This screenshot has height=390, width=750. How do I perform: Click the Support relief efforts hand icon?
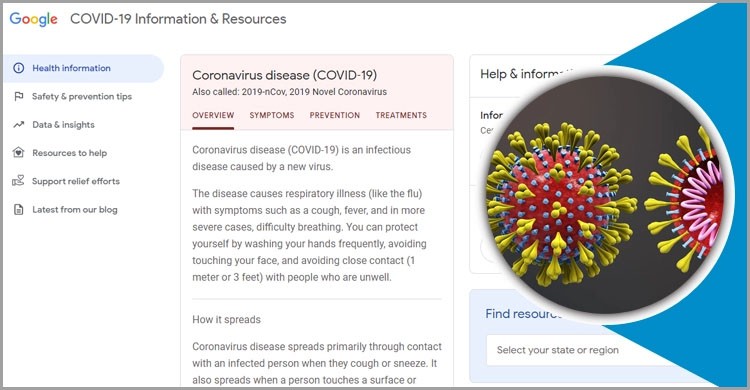[x=18, y=181]
